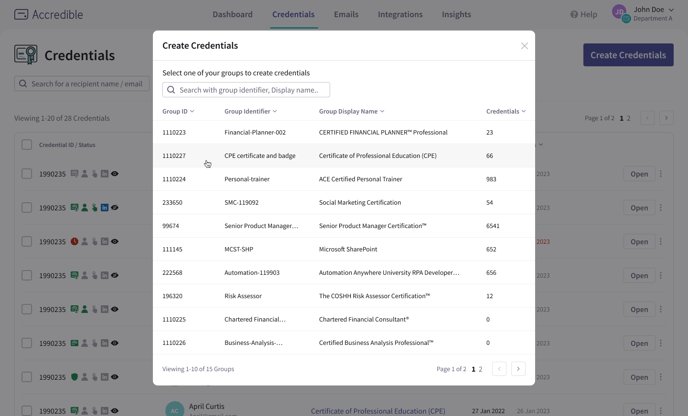This screenshot has height=416, width=688.
Task: Tick the select-all checkbox in credentials table header
Action: click(x=27, y=145)
